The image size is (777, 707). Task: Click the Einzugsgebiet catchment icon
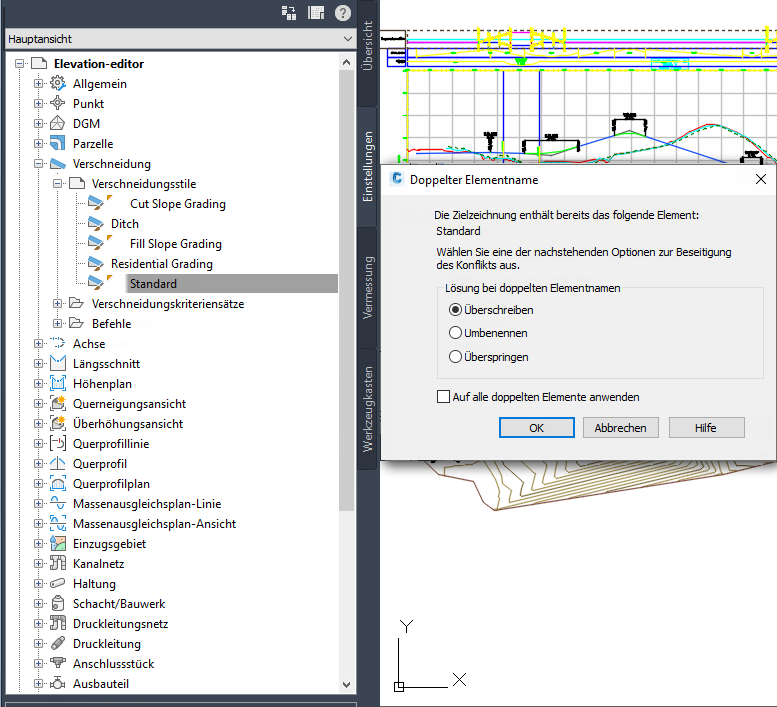[57, 543]
